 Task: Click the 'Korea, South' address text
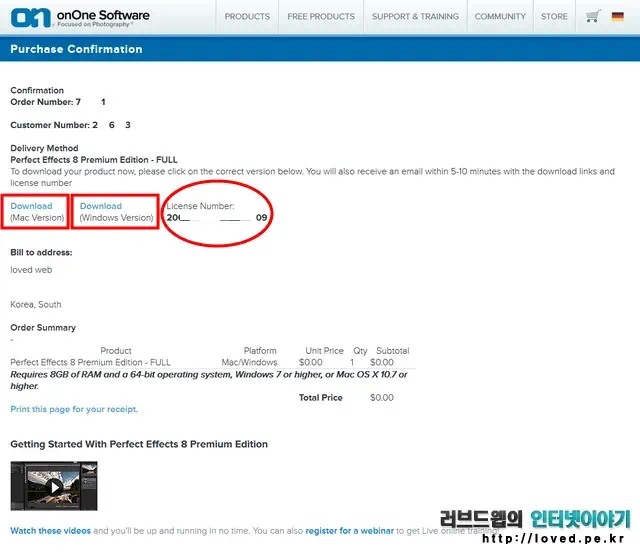coord(36,304)
